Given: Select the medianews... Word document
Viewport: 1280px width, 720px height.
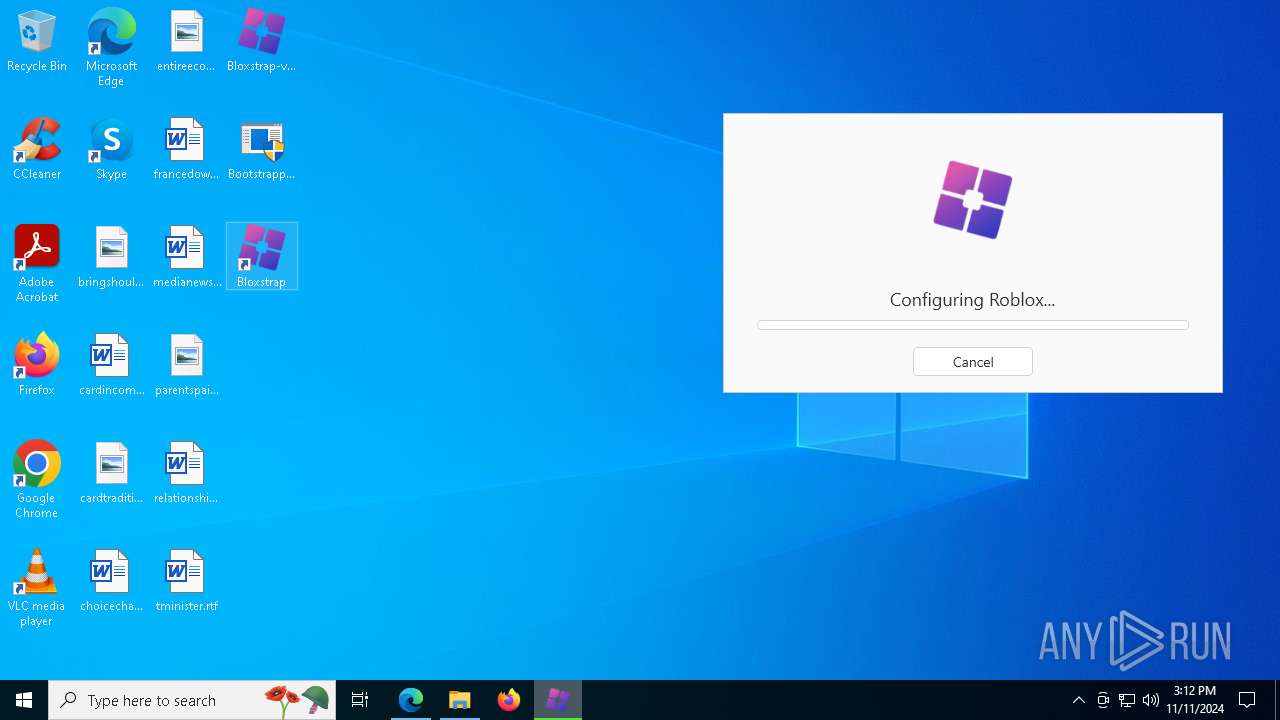Looking at the screenshot, I should [x=186, y=258].
